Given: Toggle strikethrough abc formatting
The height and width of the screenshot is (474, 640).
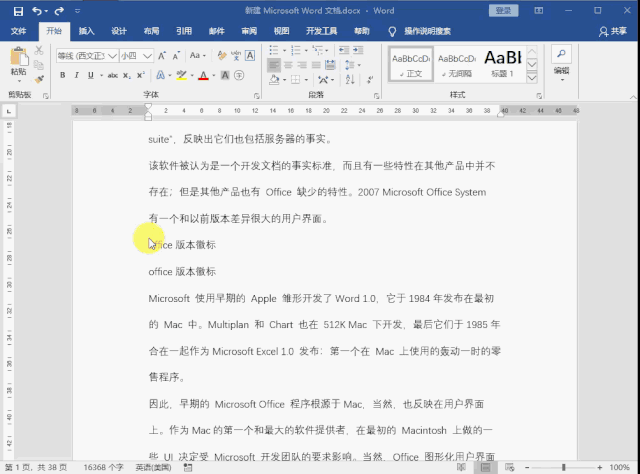Looking at the screenshot, I should coord(113,75).
